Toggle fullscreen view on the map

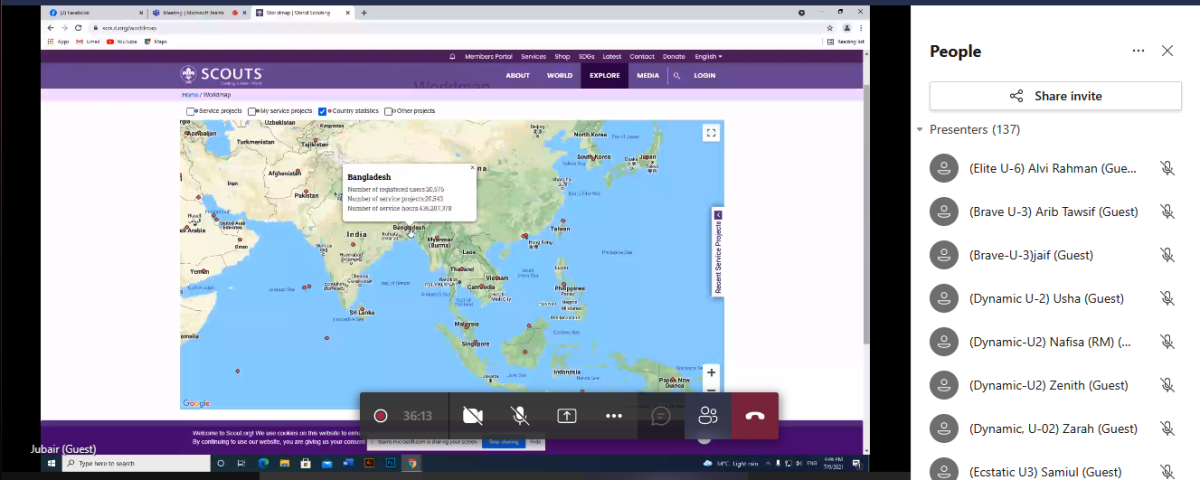point(711,132)
